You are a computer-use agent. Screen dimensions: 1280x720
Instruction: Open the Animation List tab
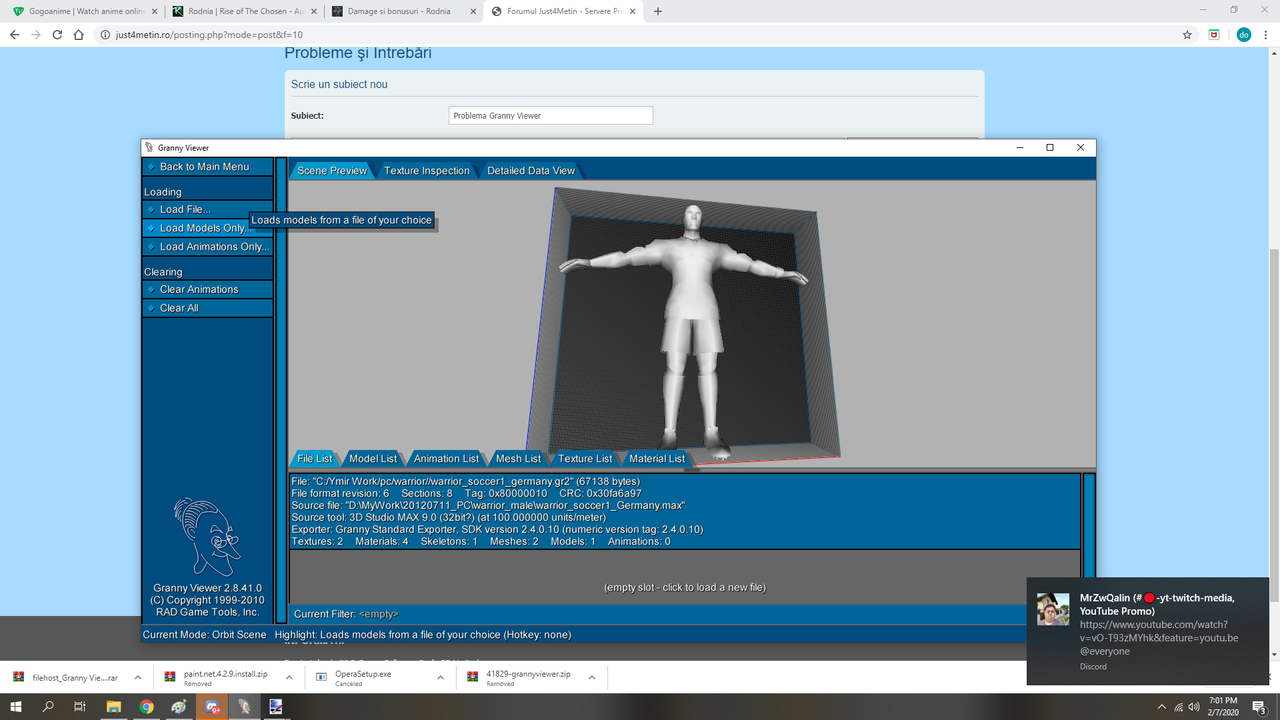pos(446,459)
